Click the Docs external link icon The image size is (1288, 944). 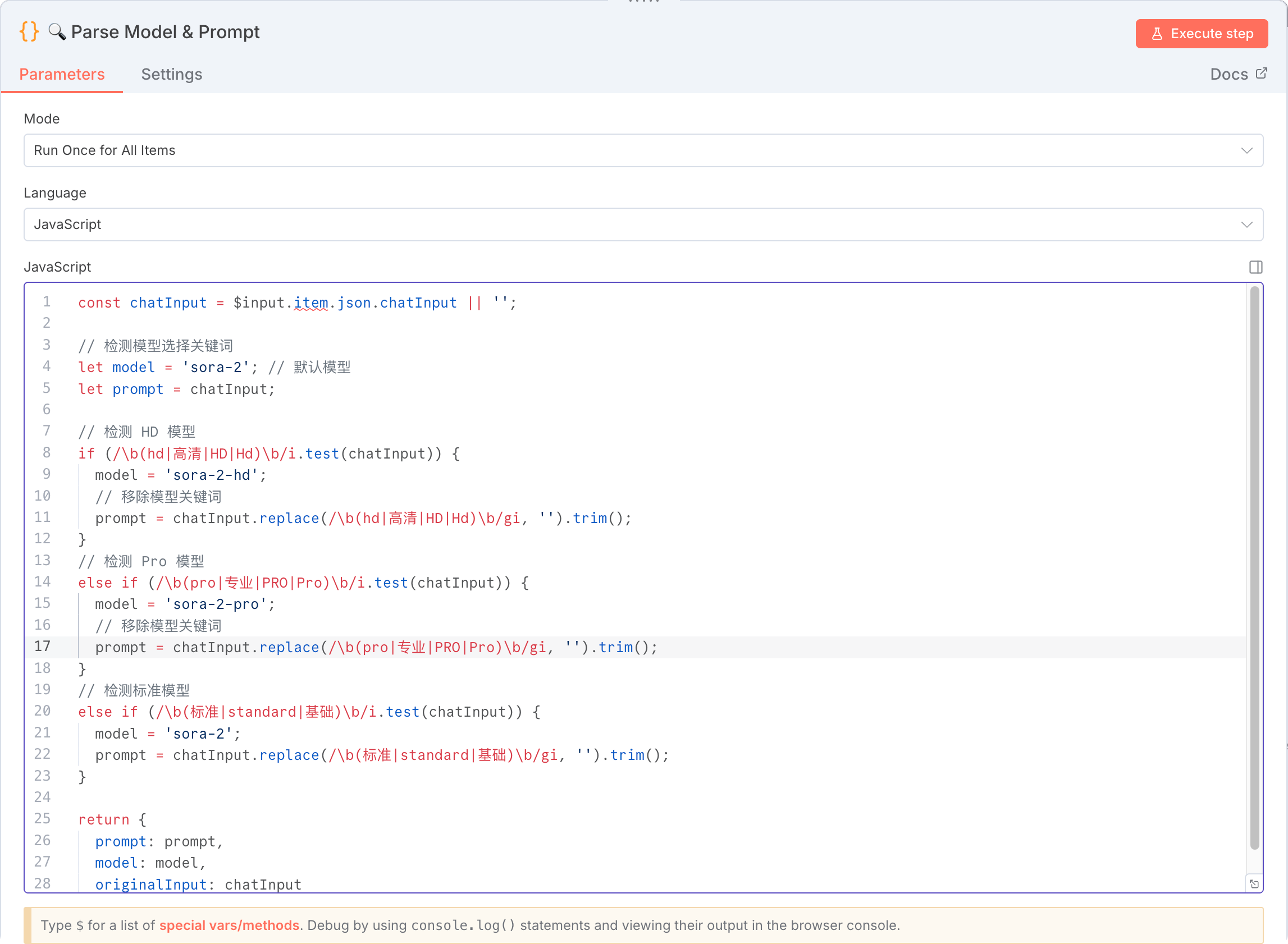[x=1261, y=73]
